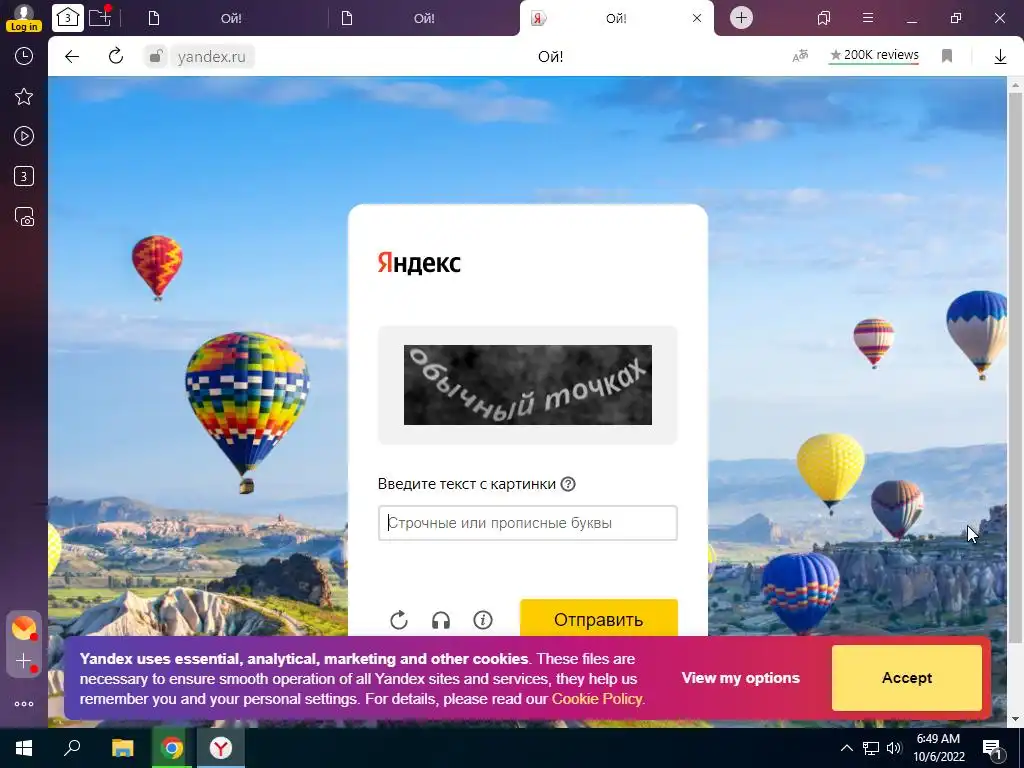Click the new tab group icon
This screenshot has width=1024, height=768.
tap(100, 17)
